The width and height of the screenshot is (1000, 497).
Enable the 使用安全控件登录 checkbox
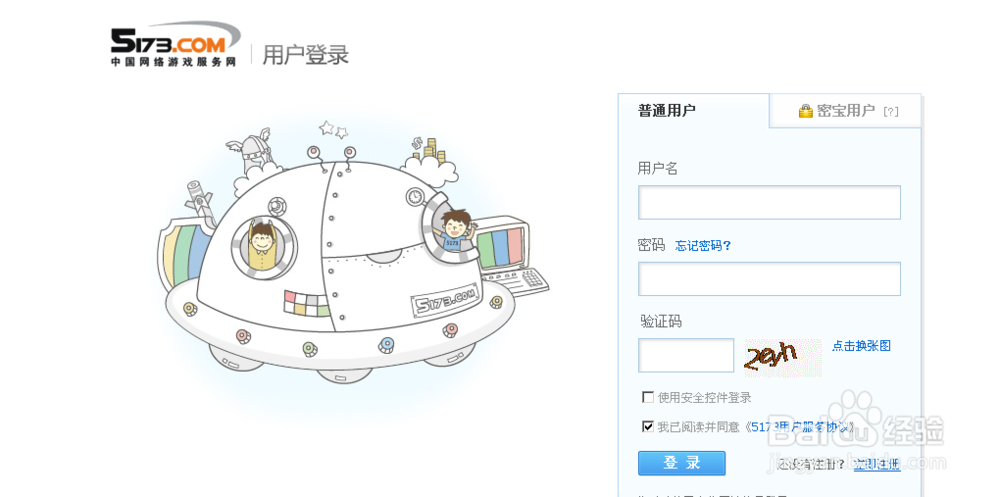coord(647,397)
